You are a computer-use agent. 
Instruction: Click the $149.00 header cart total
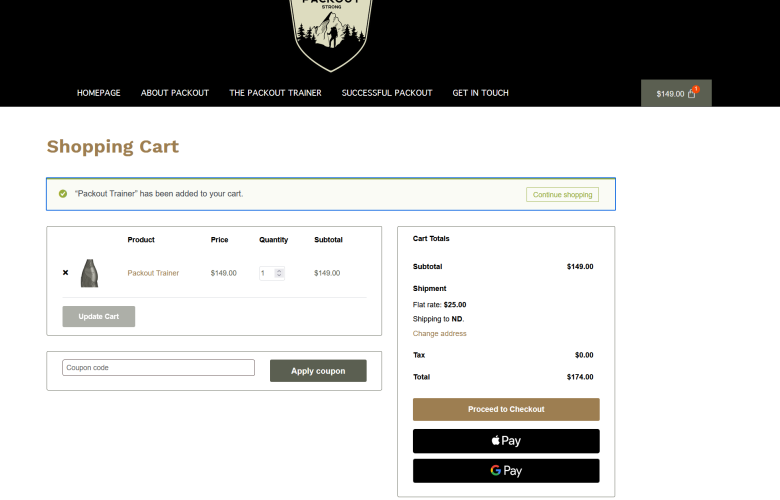click(670, 94)
